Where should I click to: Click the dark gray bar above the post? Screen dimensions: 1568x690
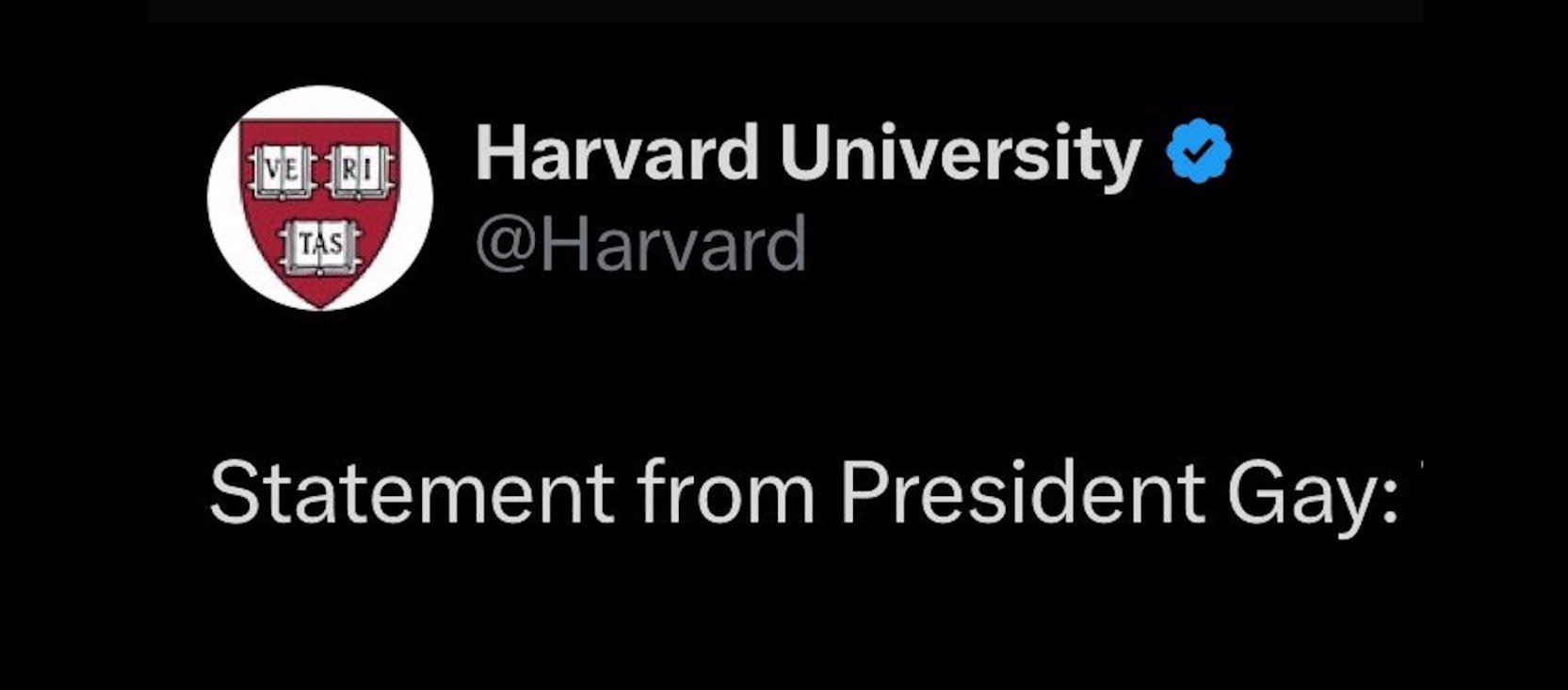click(784, 9)
